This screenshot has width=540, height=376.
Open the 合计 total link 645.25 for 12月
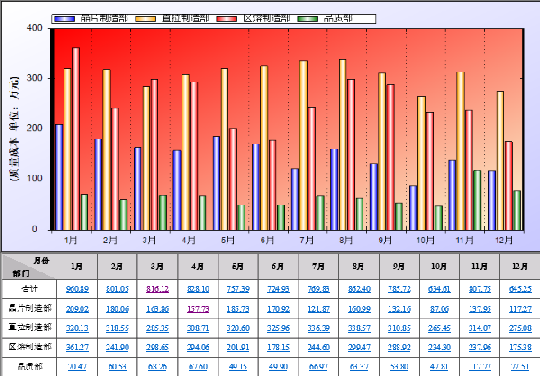click(x=520, y=289)
